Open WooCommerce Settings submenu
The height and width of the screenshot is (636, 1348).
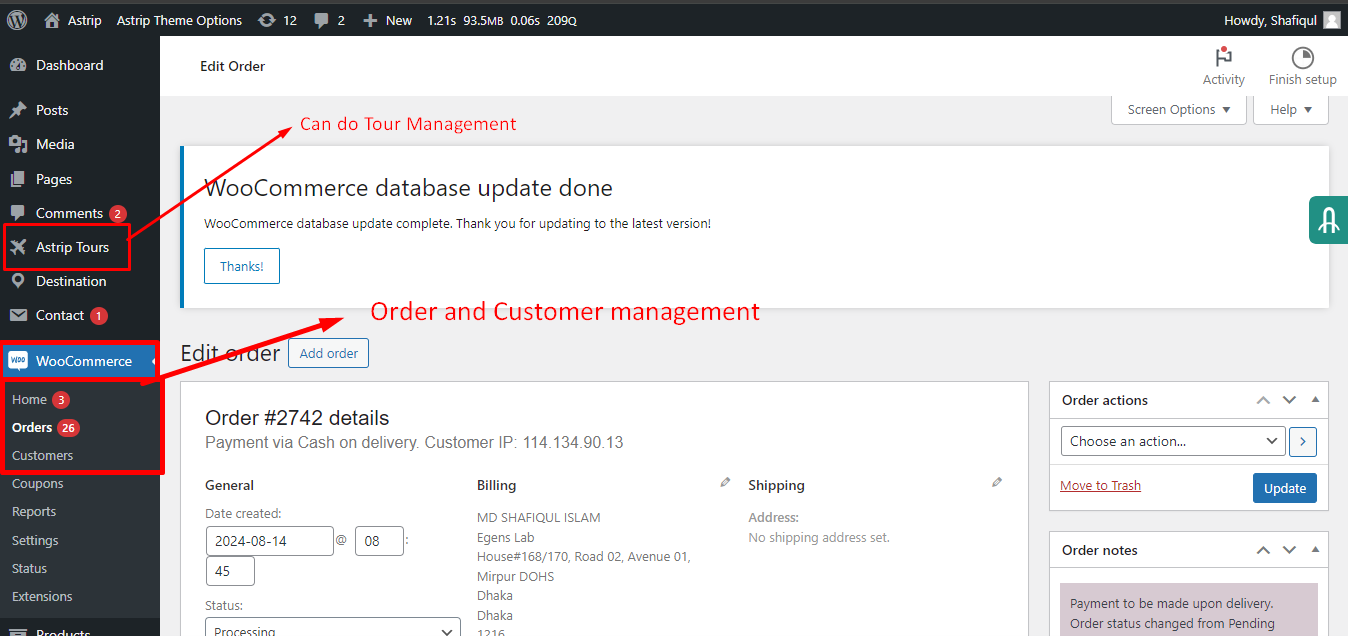[35, 540]
